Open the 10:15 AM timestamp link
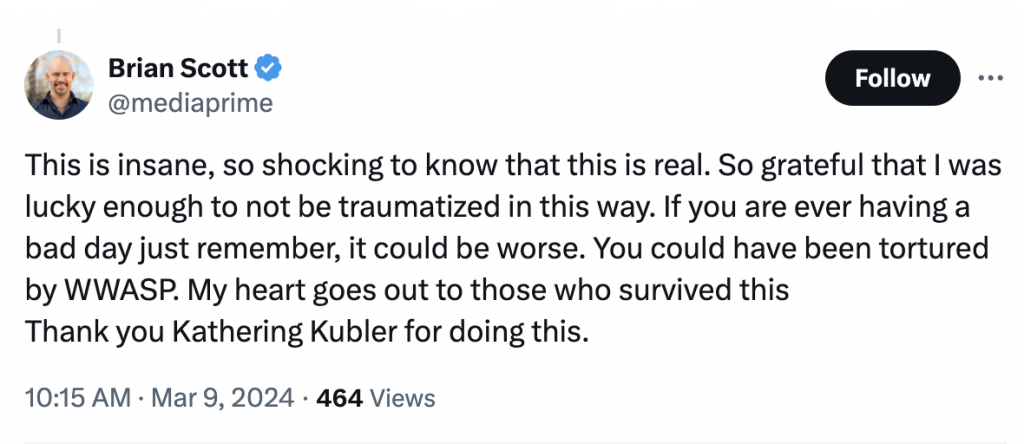This screenshot has height=444, width=1024. (76, 397)
